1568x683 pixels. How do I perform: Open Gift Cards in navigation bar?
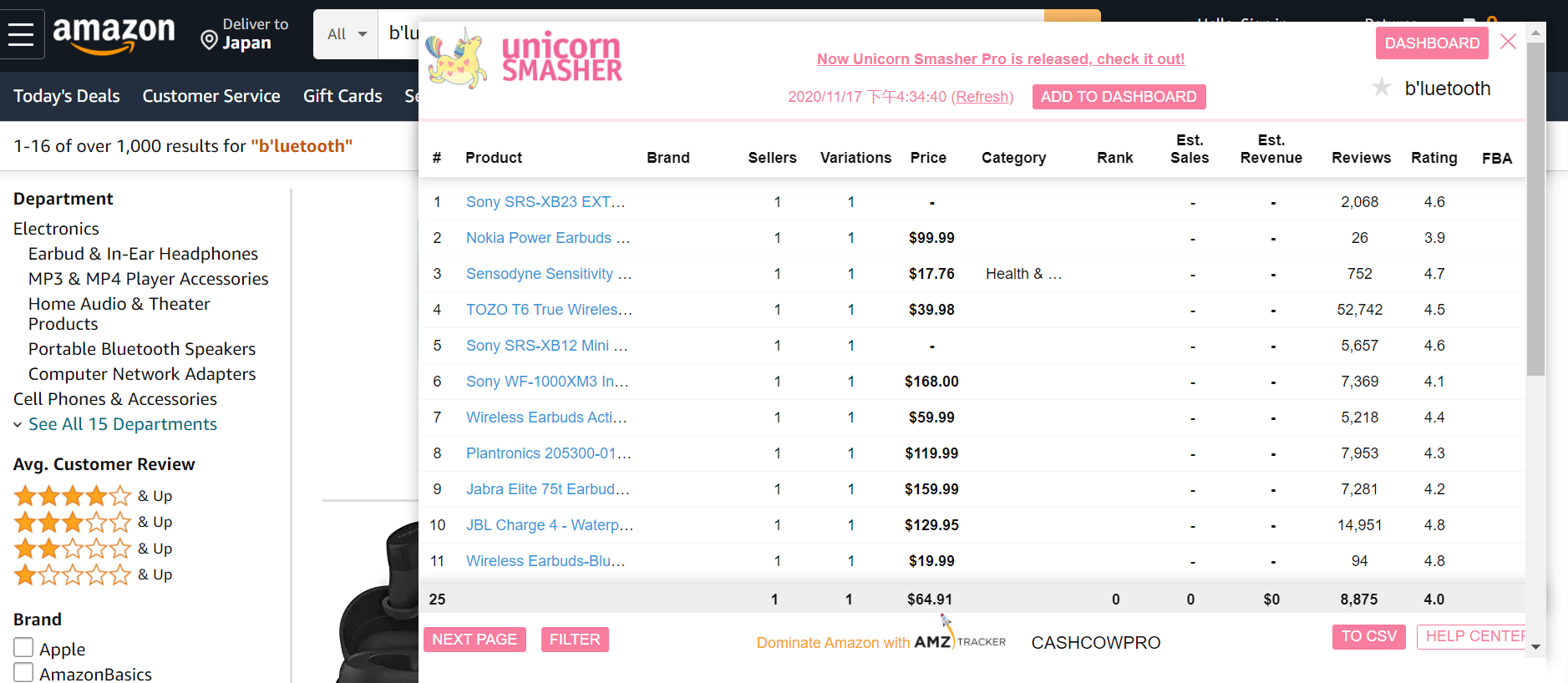343,96
